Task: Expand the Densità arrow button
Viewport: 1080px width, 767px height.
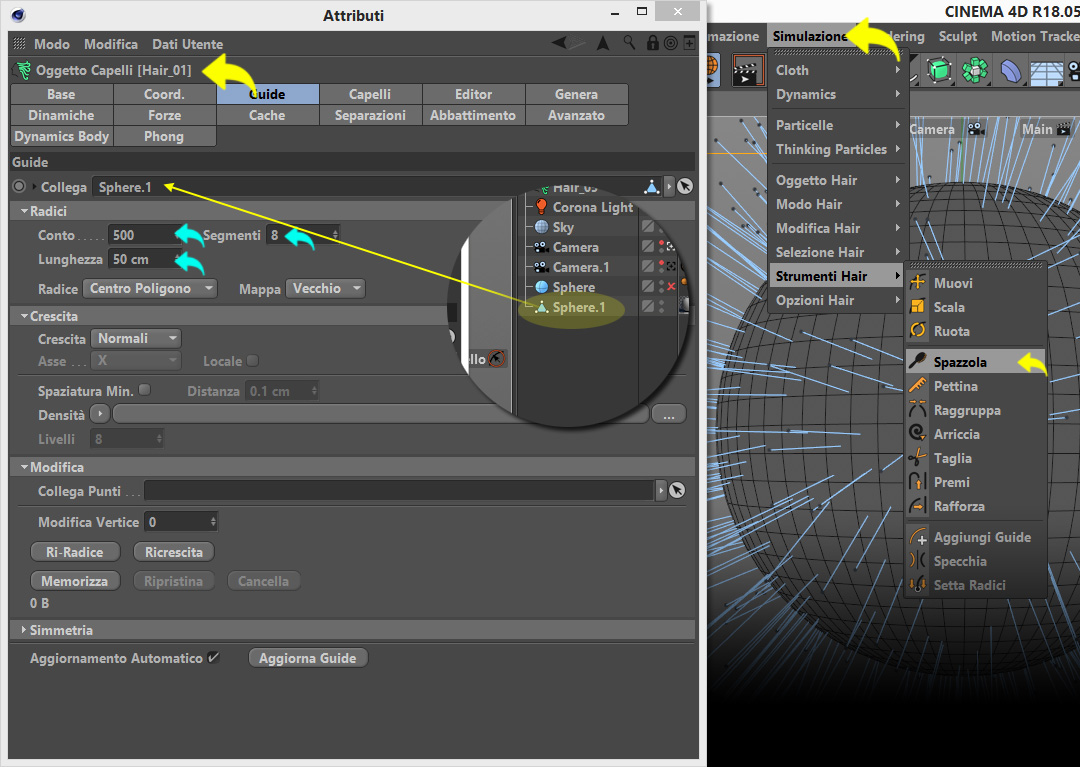Action: click(x=100, y=414)
